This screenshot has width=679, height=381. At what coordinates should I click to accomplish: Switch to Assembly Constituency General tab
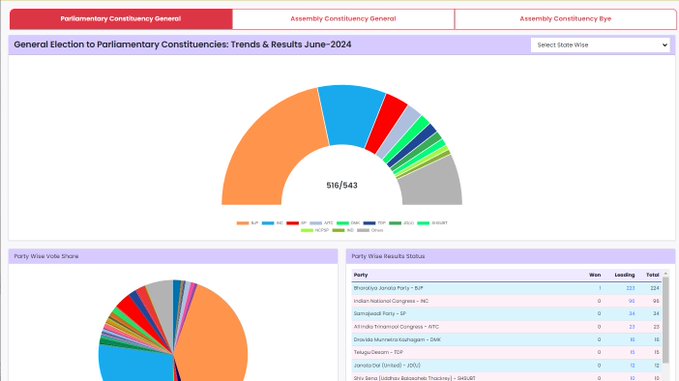click(x=343, y=19)
